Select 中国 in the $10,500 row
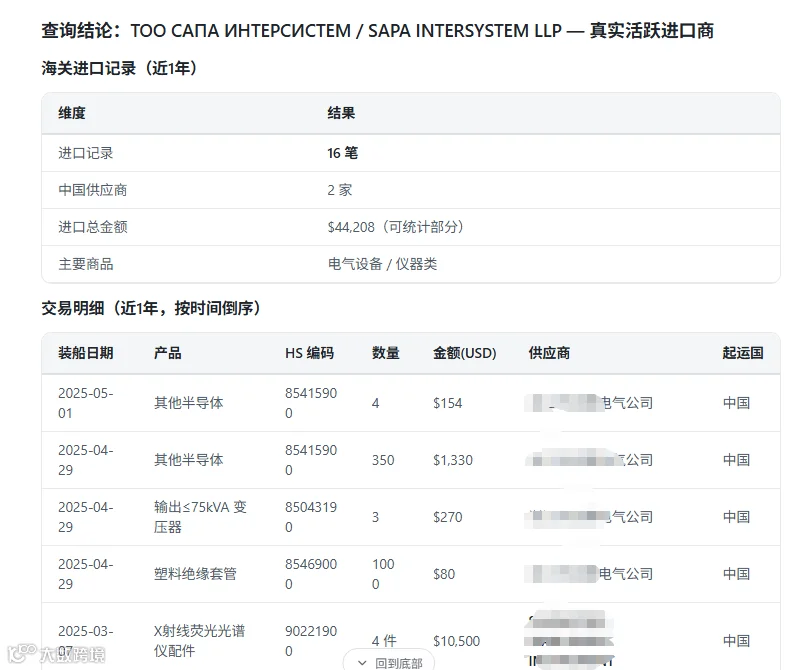The width and height of the screenshot is (802, 670). tap(736, 641)
